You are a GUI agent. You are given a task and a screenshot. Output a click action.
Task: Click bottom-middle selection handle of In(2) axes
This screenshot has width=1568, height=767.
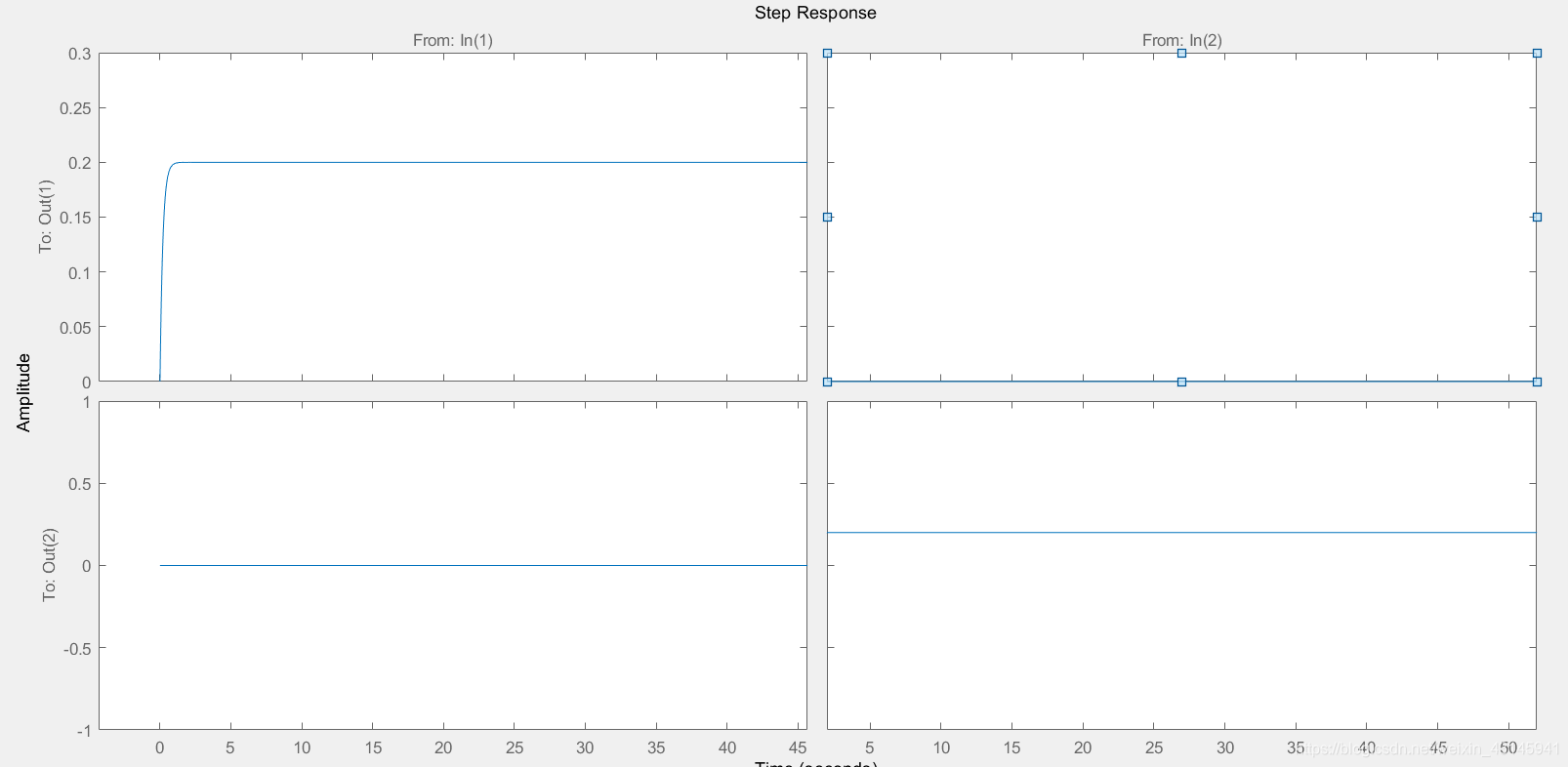point(1181,382)
